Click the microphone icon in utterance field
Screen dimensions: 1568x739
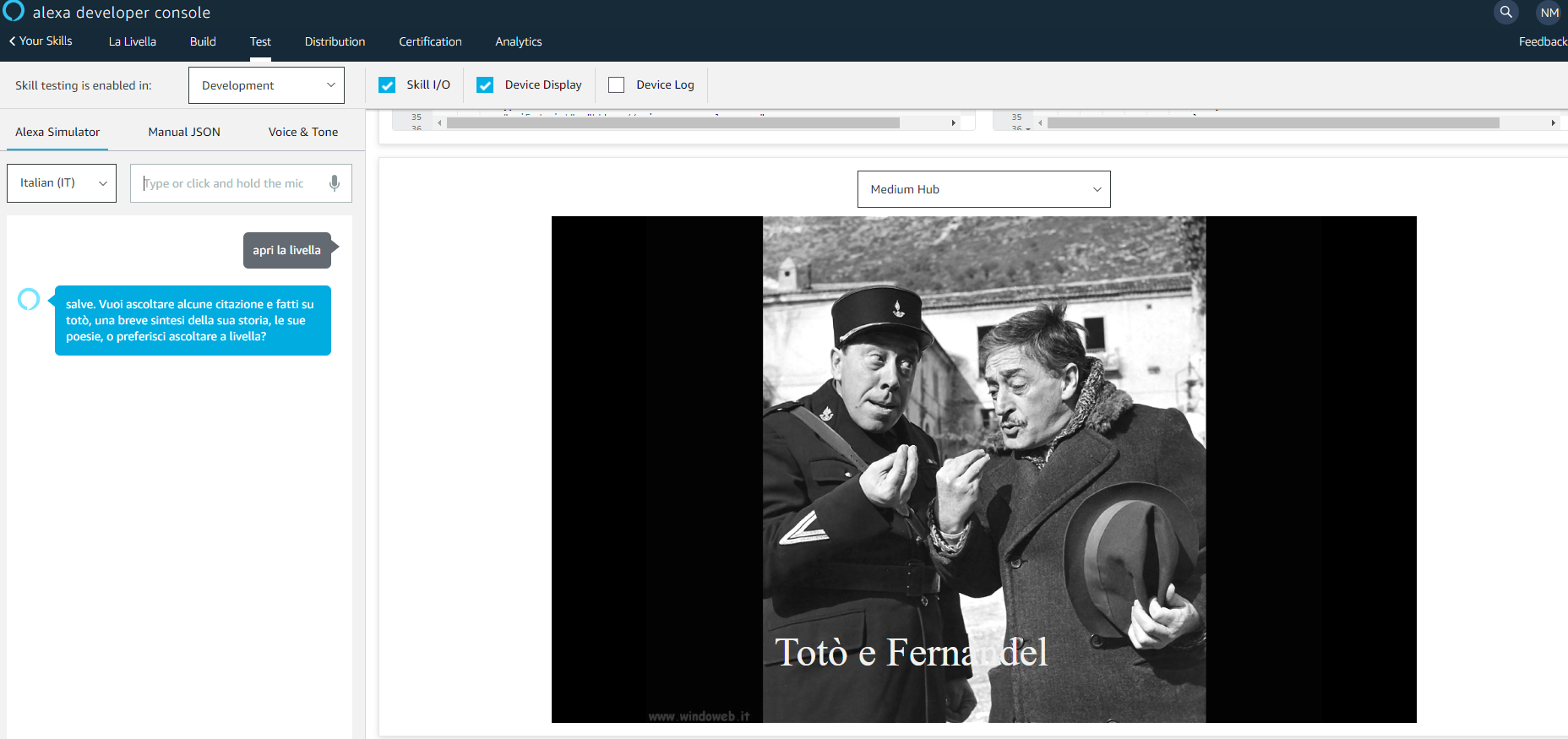click(x=335, y=183)
